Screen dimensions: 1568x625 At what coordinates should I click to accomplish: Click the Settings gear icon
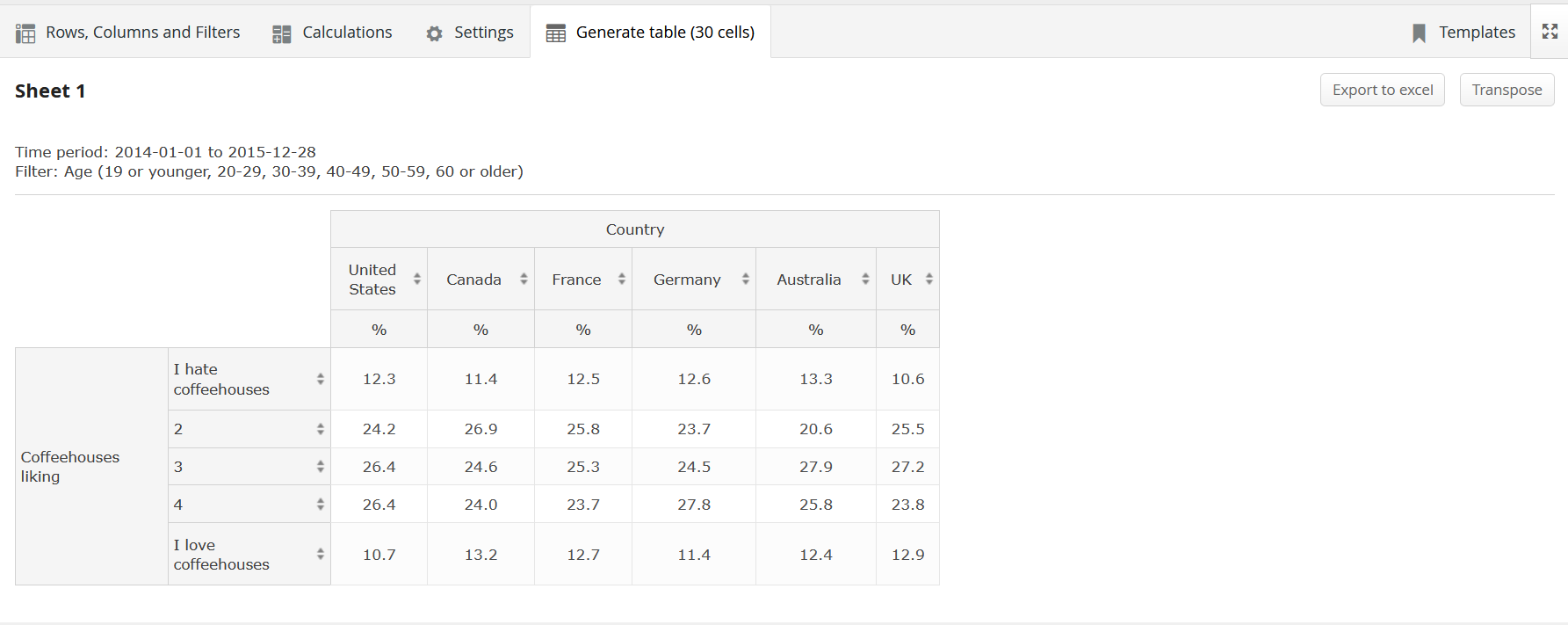tap(434, 33)
